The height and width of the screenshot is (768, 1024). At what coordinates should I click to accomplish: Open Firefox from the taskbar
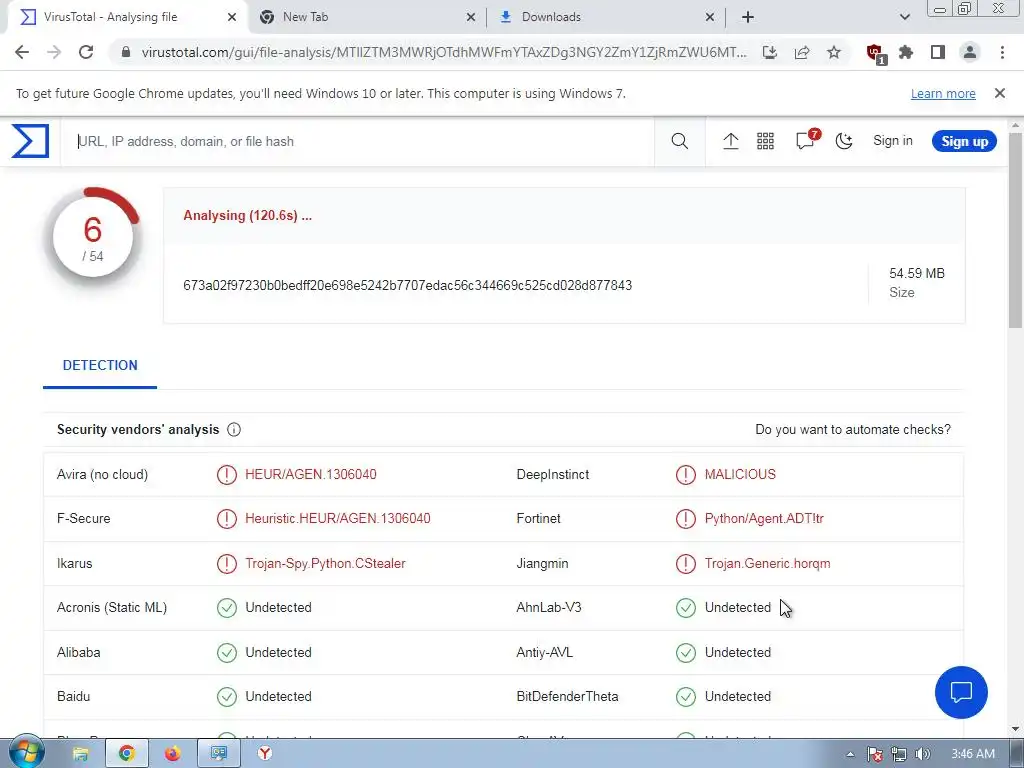point(172,754)
